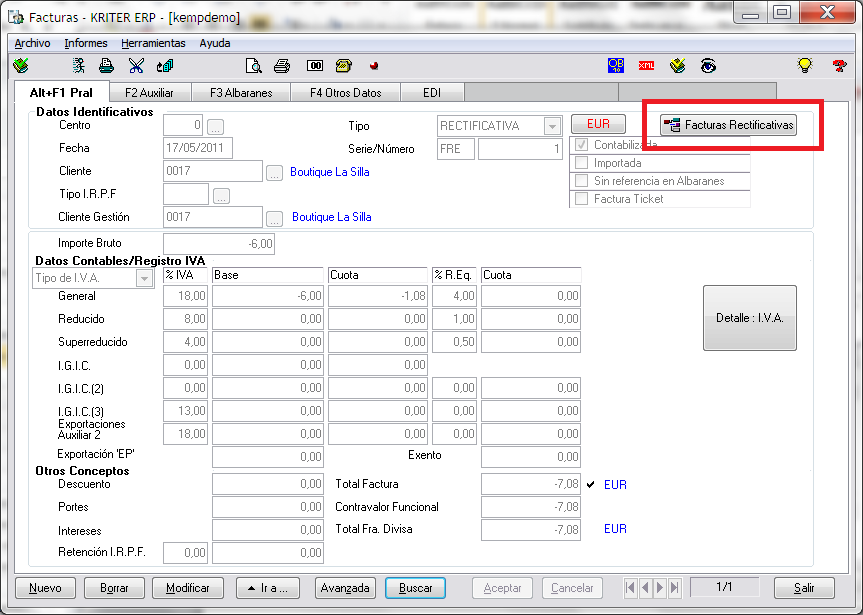Screen dimensions: 863x615
Task: Click Boutique La Silla link beside Cliente
Action: [x=330, y=172]
